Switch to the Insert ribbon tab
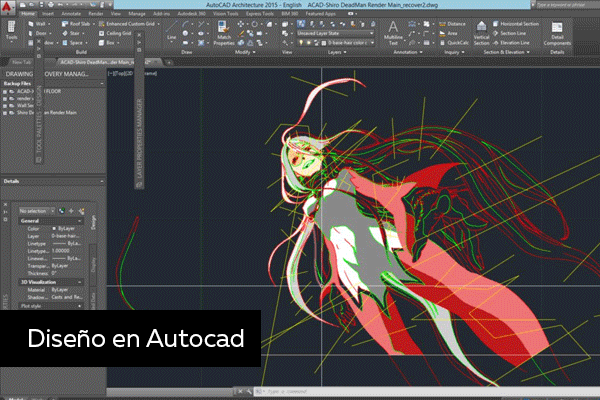The image size is (600, 400). (x=48, y=14)
